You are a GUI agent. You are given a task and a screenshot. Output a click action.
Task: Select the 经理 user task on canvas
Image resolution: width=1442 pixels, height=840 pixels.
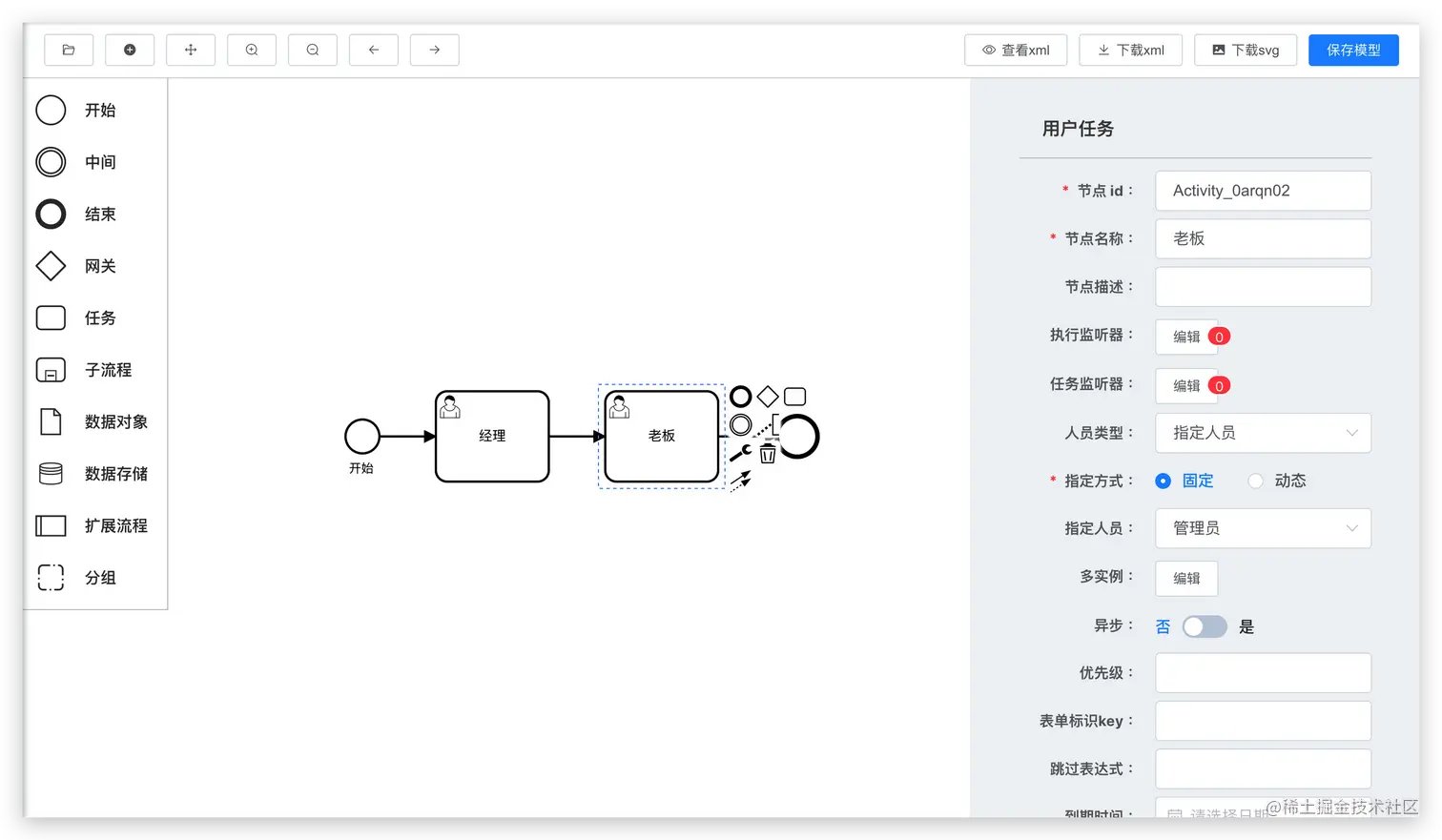492,437
